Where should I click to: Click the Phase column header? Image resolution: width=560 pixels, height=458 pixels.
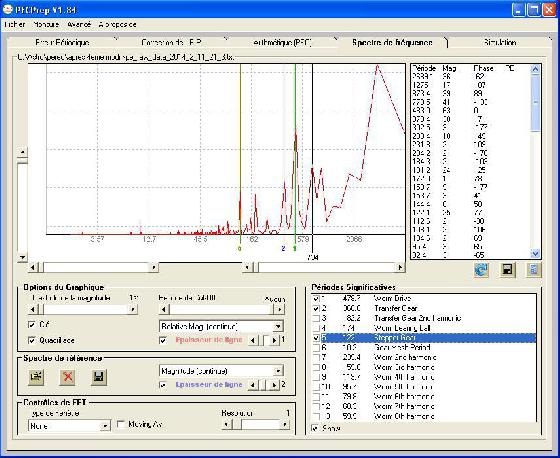[x=483, y=68]
